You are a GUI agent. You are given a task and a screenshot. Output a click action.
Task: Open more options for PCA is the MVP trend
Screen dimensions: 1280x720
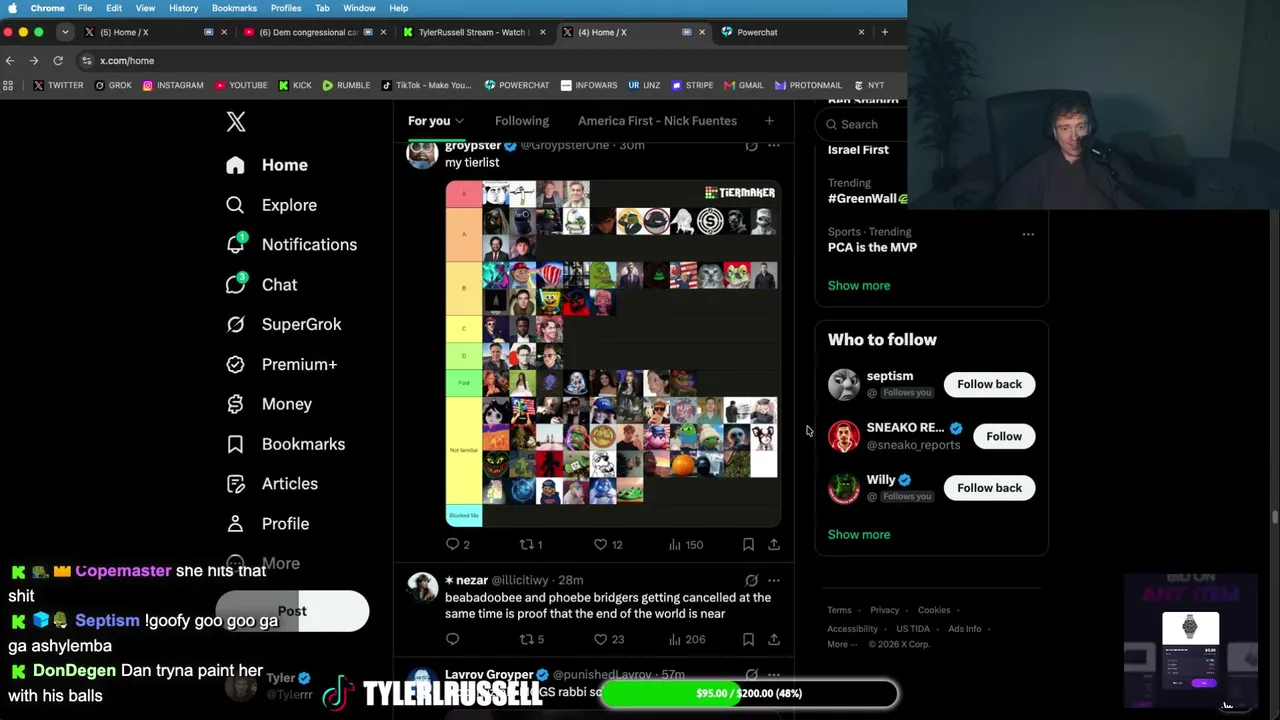[1028, 234]
